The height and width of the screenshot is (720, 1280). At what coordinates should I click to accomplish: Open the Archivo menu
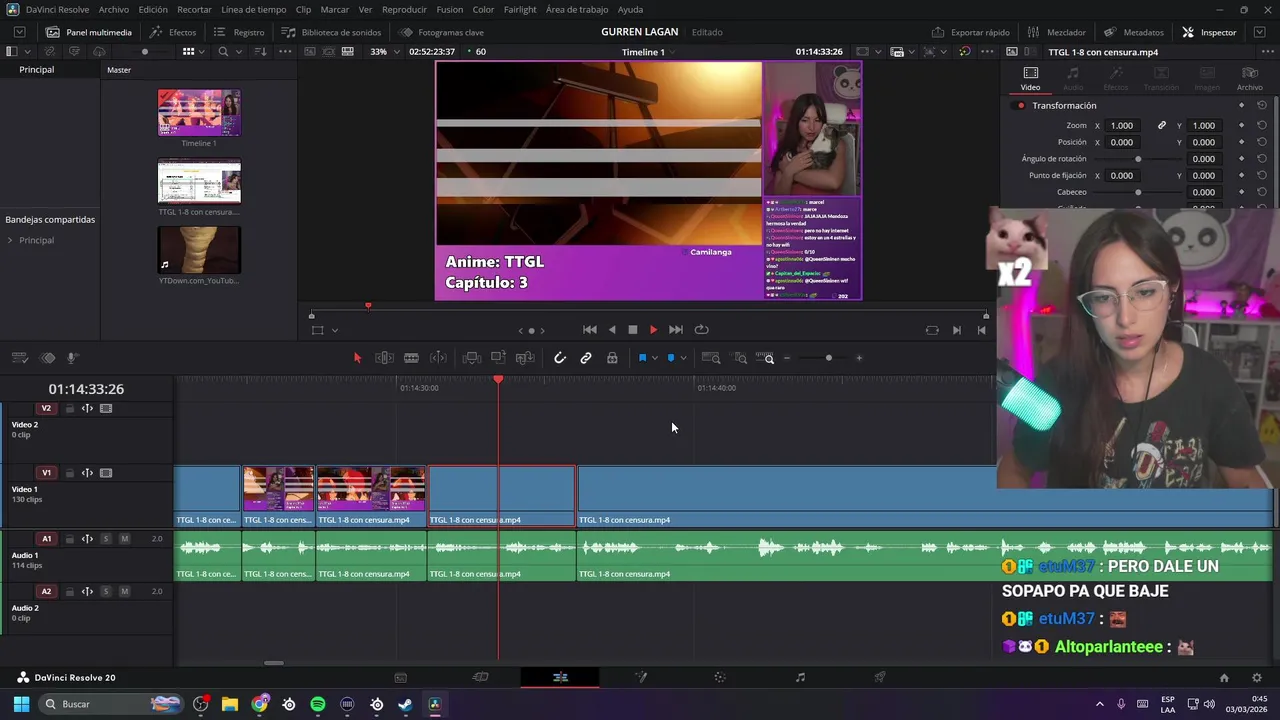click(113, 9)
